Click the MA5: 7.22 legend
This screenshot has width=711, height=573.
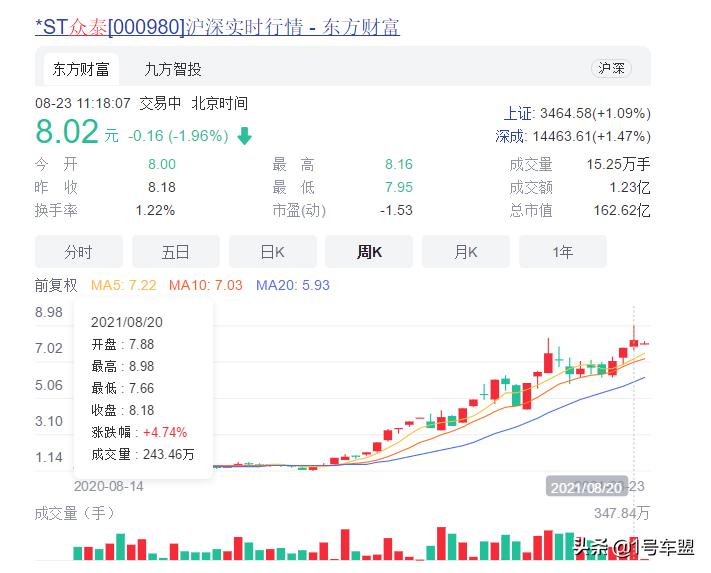(124, 285)
